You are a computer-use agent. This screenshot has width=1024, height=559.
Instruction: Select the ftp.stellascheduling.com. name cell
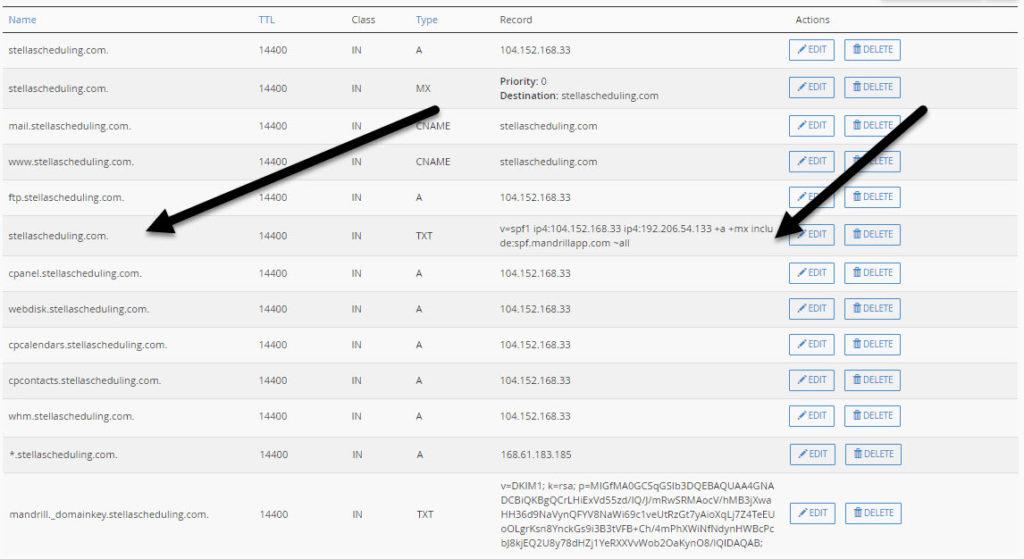[66, 197]
